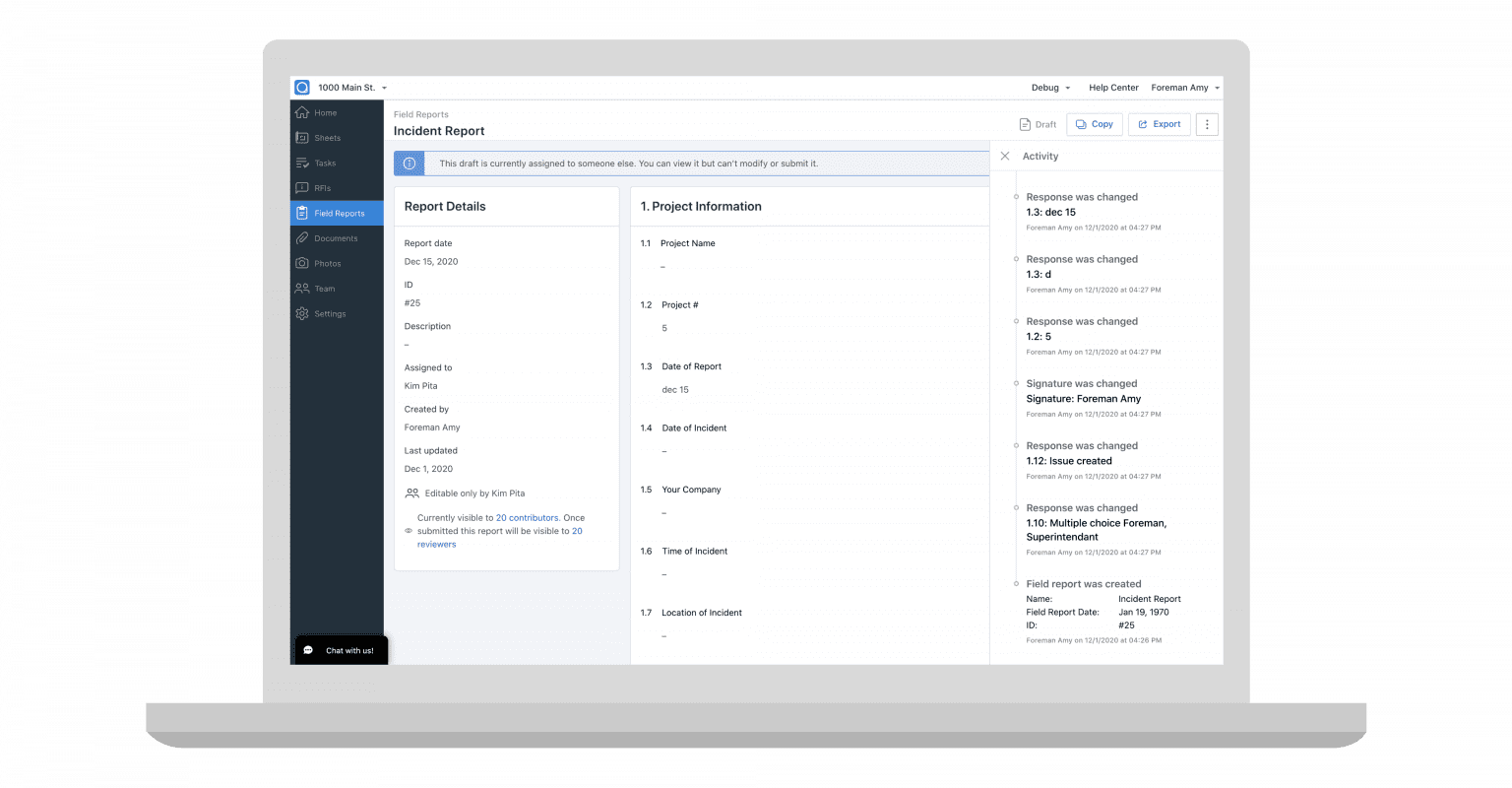The width and height of the screenshot is (1512, 788).
Task: Open the 20 contributors link
Action: pyautogui.click(x=528, y=517)
